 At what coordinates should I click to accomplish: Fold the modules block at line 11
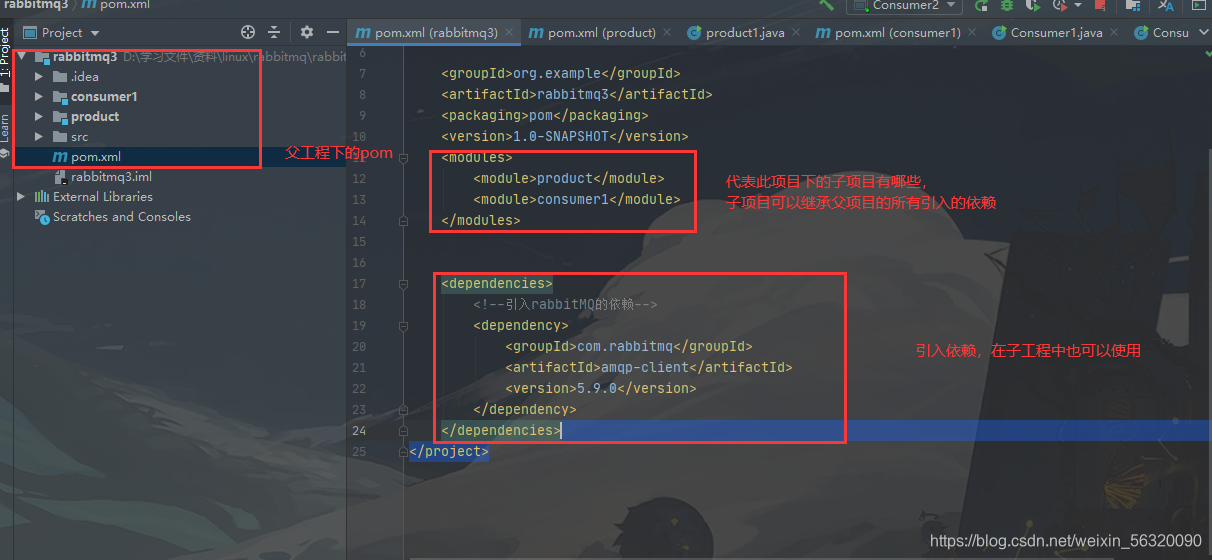403,157
